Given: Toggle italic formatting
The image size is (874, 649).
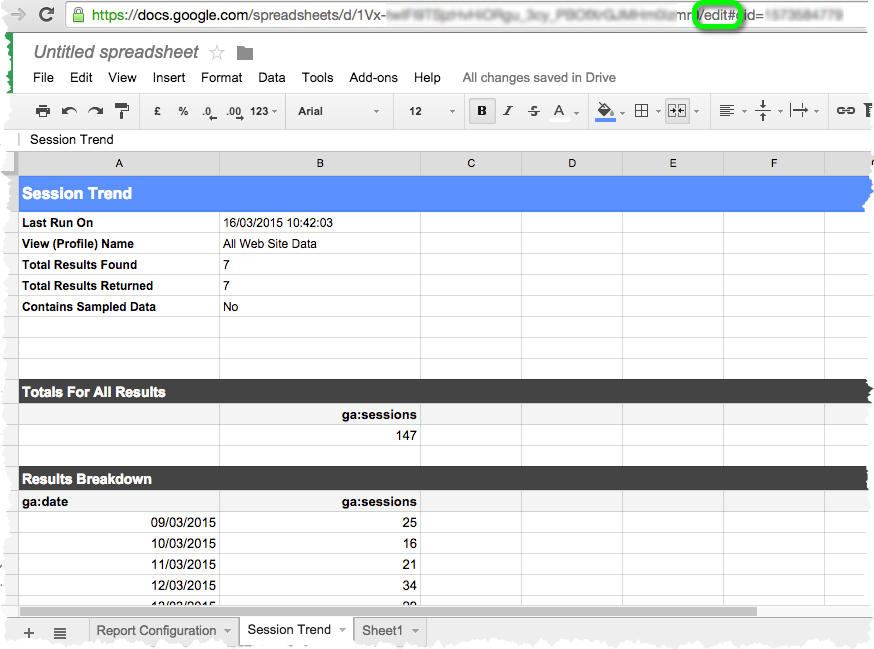Looking at the screenshot, I should (x=508, y=111).
